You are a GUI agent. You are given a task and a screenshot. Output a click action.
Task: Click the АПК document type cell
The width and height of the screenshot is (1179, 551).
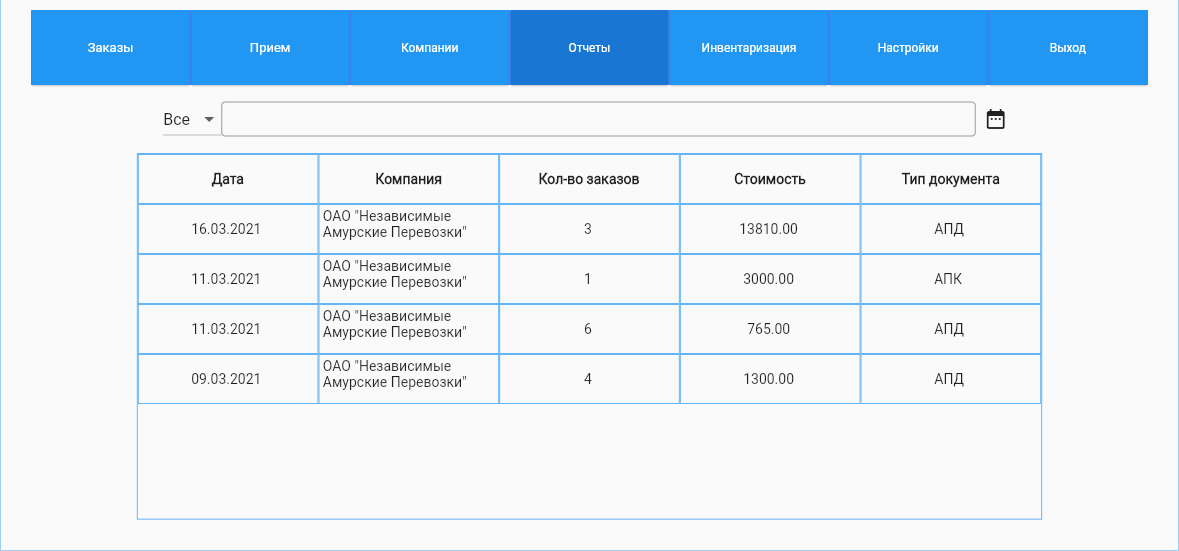click(x=950, y=279)
